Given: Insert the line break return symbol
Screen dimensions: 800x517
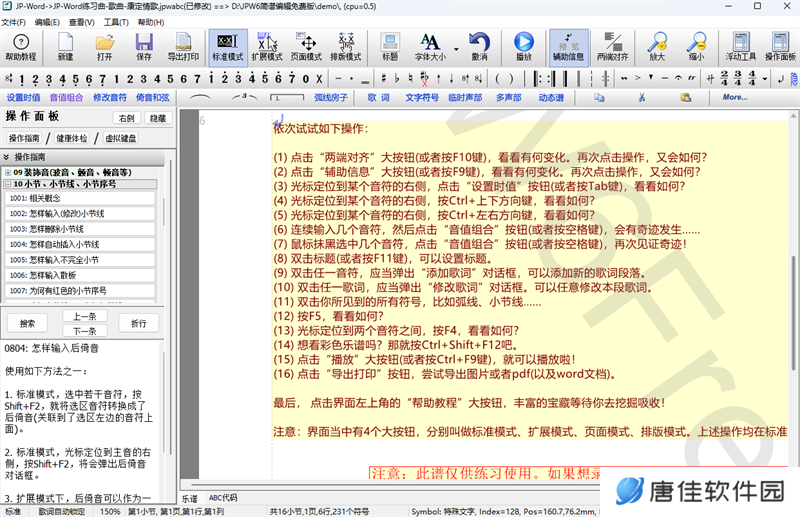Looking at the screenshot, I should pyautogui.click(x=781, y=79).
